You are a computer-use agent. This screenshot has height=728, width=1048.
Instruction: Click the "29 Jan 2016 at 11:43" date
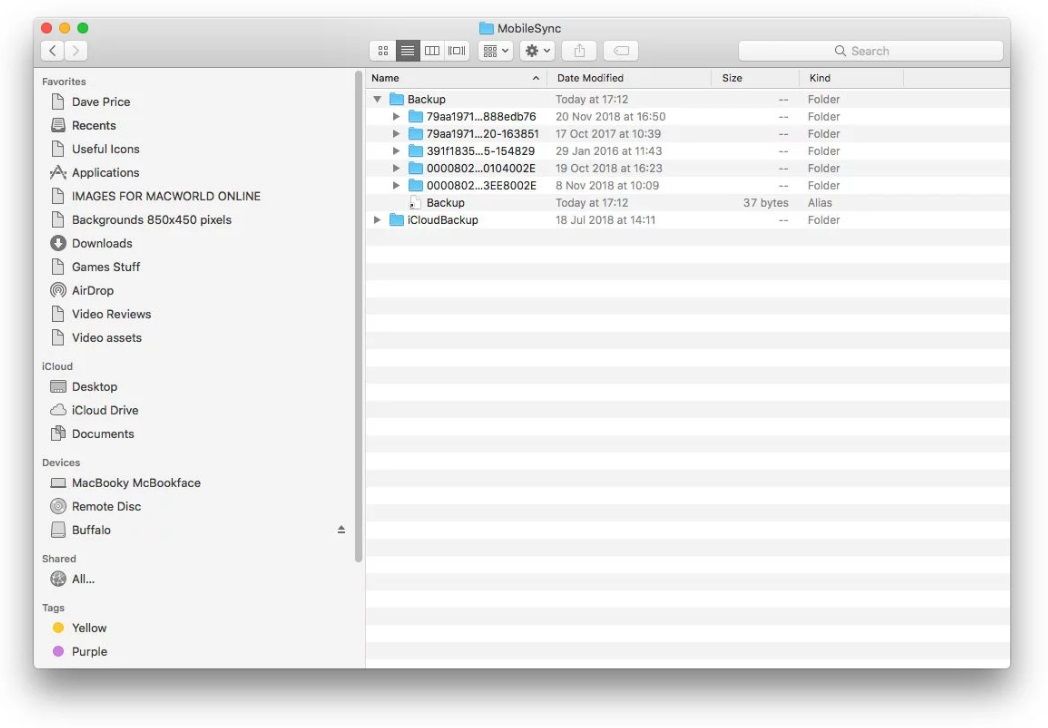(609, 151)
